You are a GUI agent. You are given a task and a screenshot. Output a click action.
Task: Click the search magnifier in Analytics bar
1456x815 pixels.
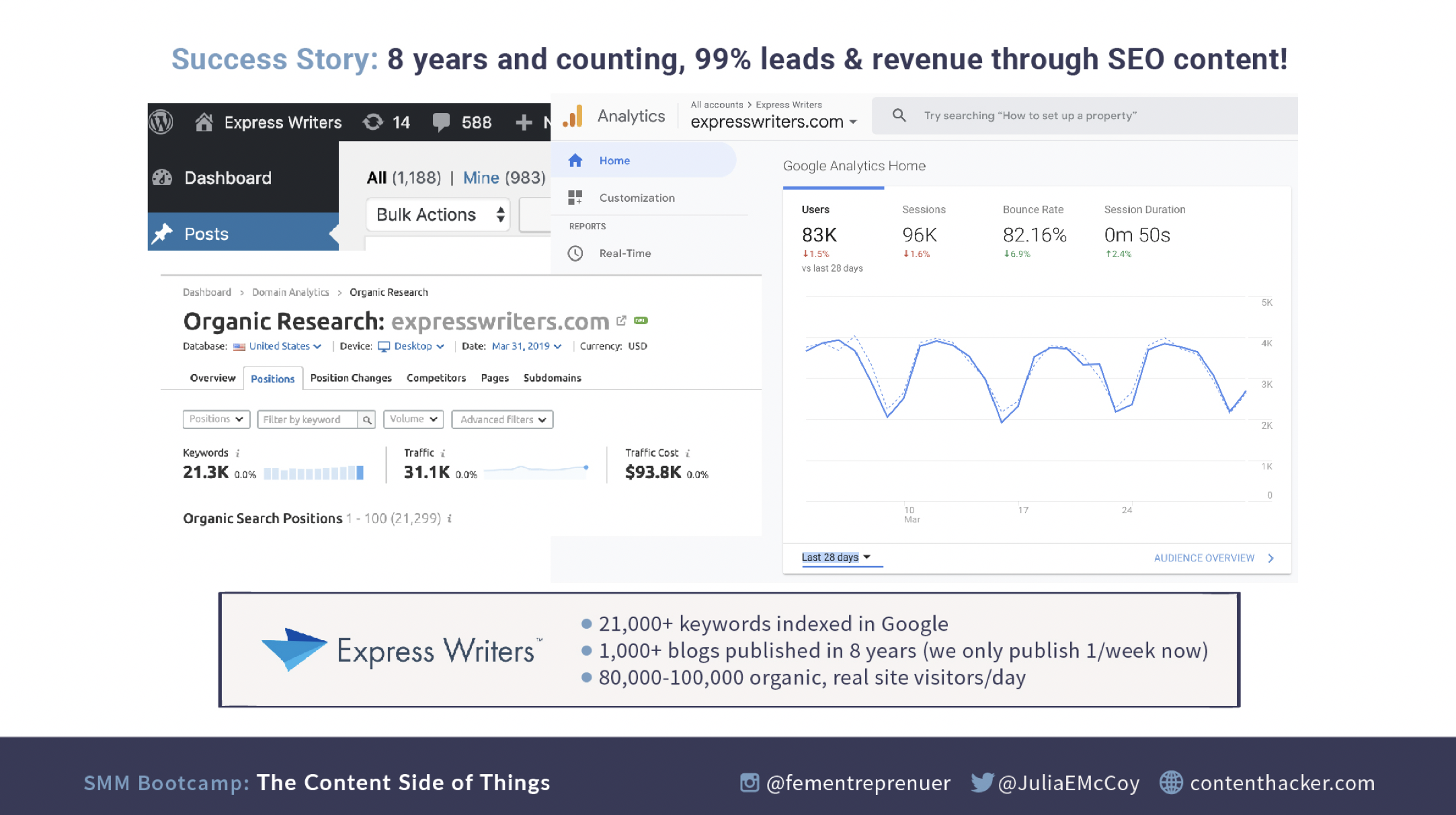pos(899,115)
